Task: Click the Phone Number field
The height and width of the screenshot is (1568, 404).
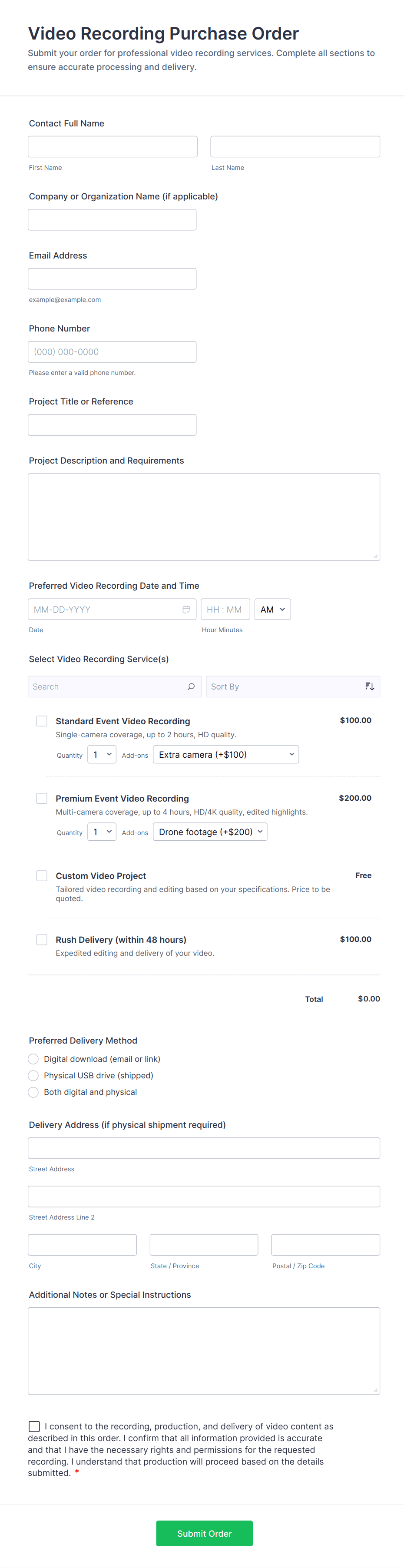Action: tap(112, 352)
